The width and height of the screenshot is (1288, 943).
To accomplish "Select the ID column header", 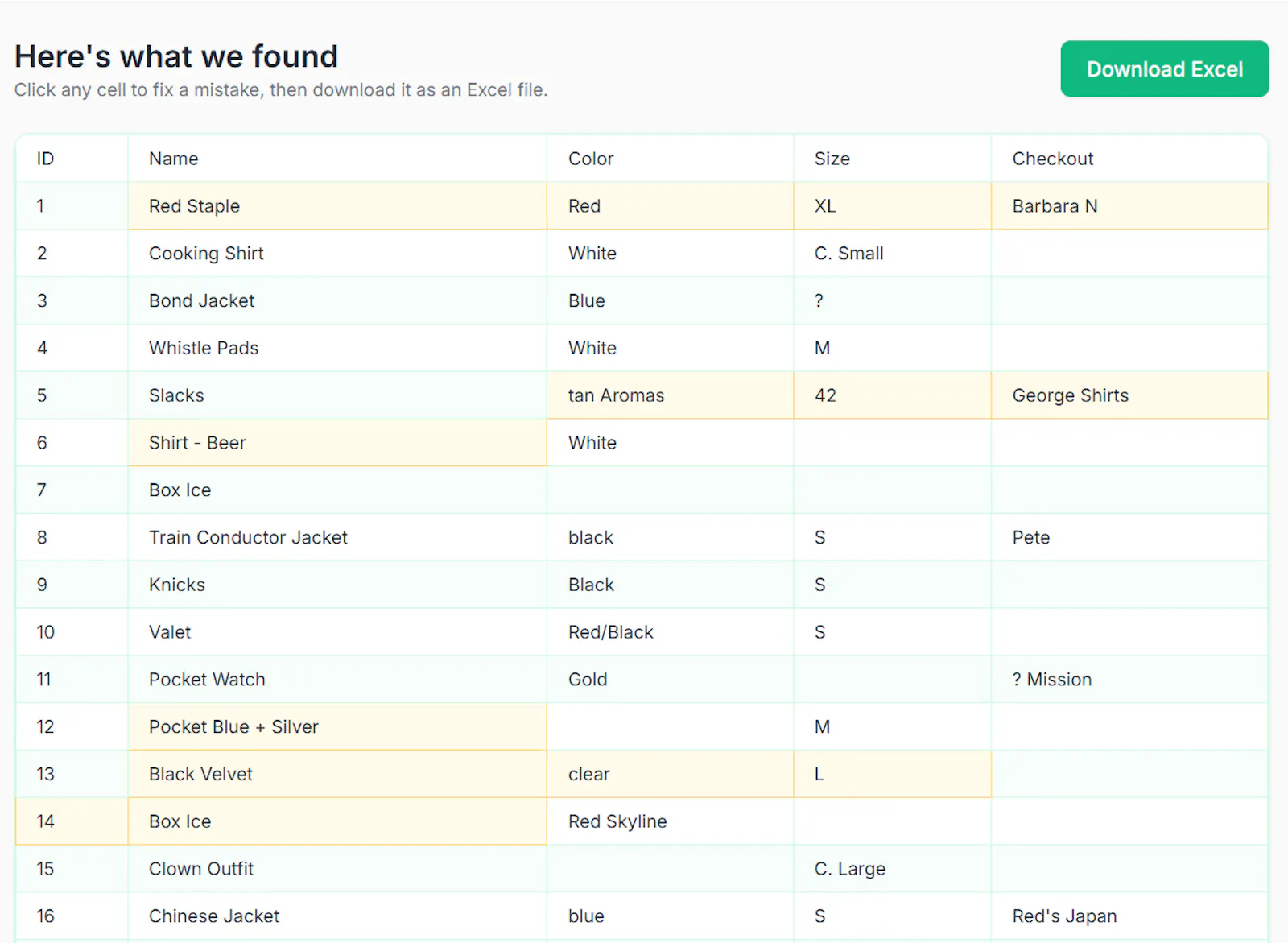I will (x=72, y=159).
